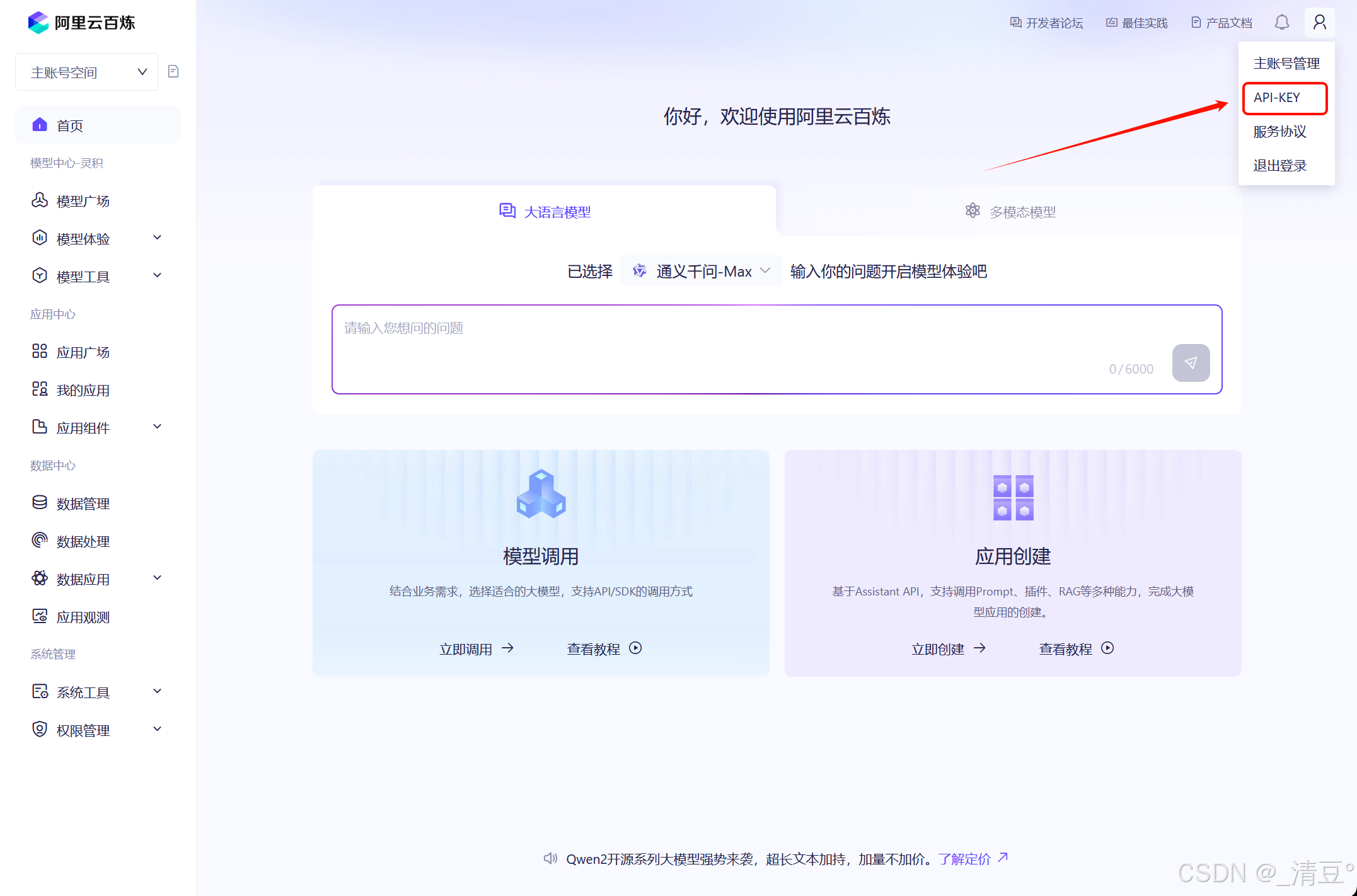Viewport: 1357px width, 896px height.
Task: Click the 权限管理 shield icon
Action: tap(40, 730)
